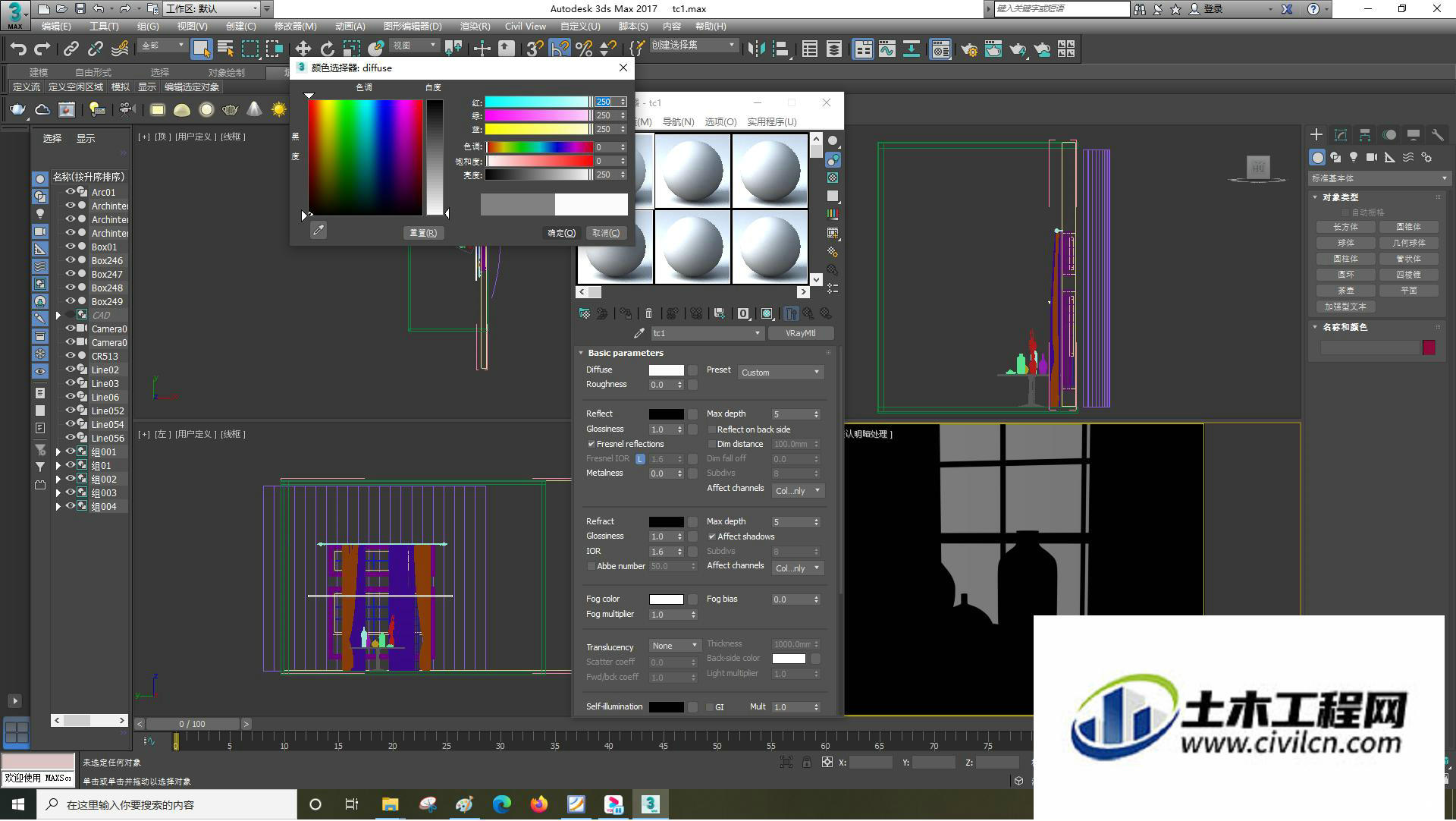This screenshot has height=821, width=1456.
Task: Click the teapot Render Production icon
Action: pos(1018,49)
